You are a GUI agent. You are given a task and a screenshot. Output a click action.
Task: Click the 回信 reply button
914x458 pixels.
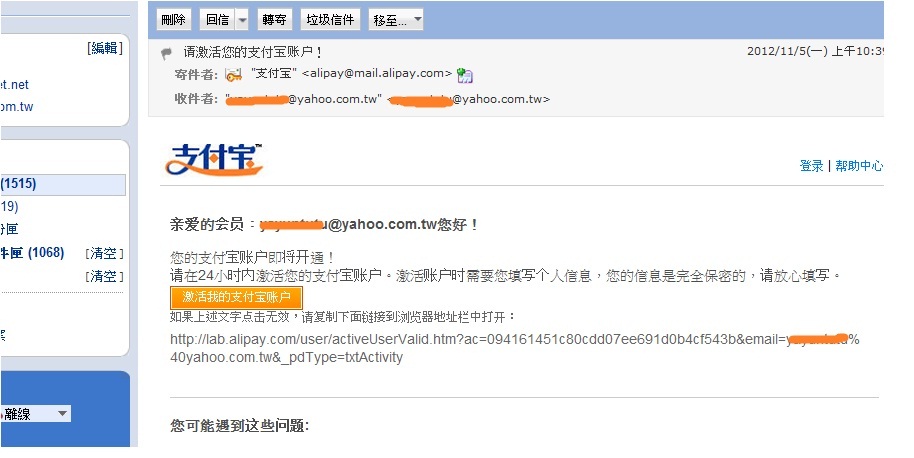click(x=217, y=20)
